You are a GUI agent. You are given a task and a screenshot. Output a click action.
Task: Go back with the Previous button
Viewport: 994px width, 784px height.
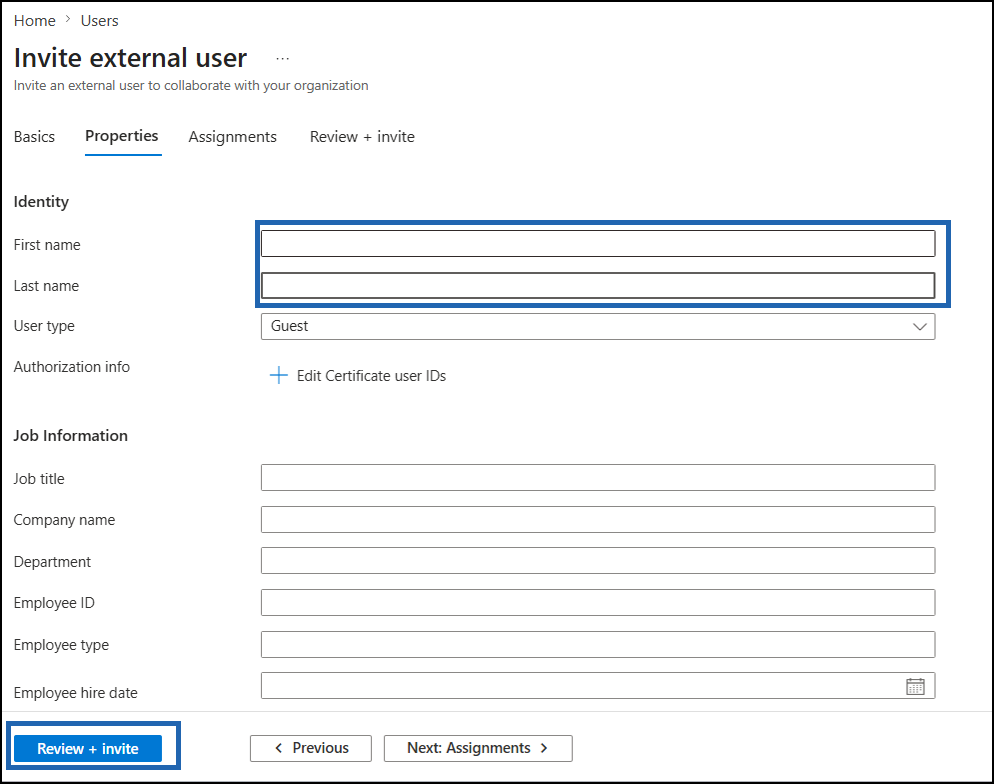pyautogui.click(x=311, y=749)
